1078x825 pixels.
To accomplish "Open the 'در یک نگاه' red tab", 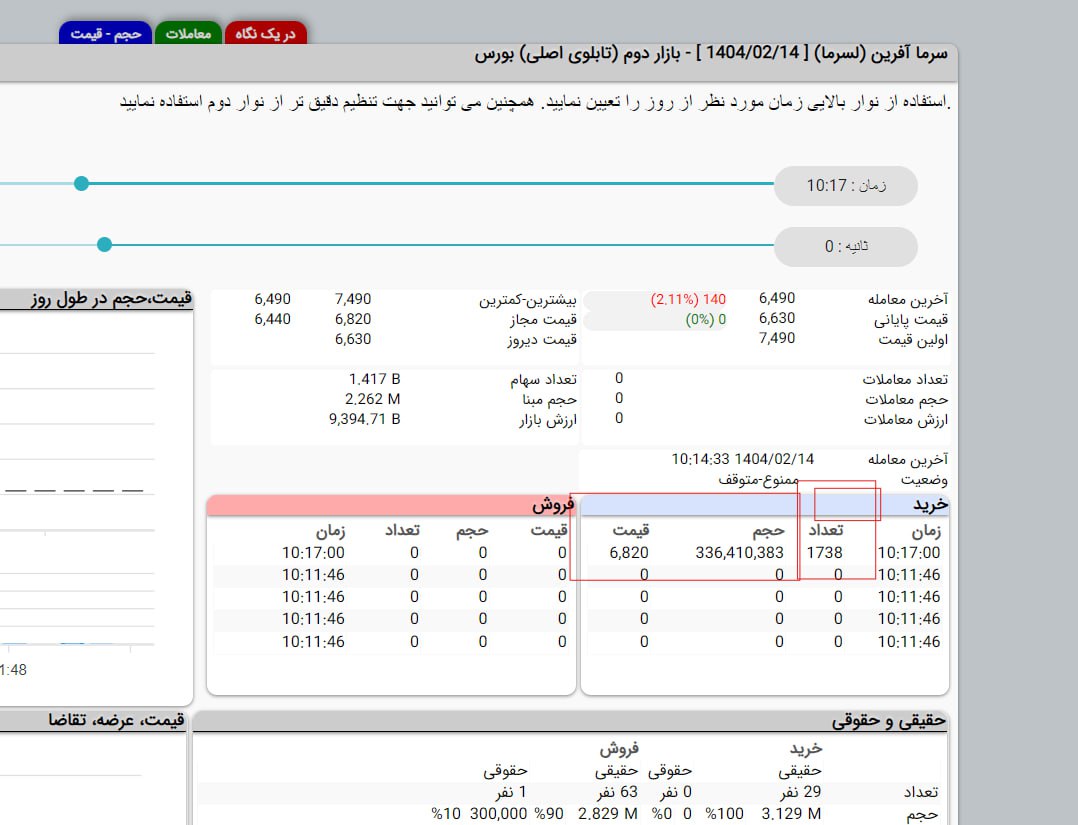I will [x=266, y=33].
